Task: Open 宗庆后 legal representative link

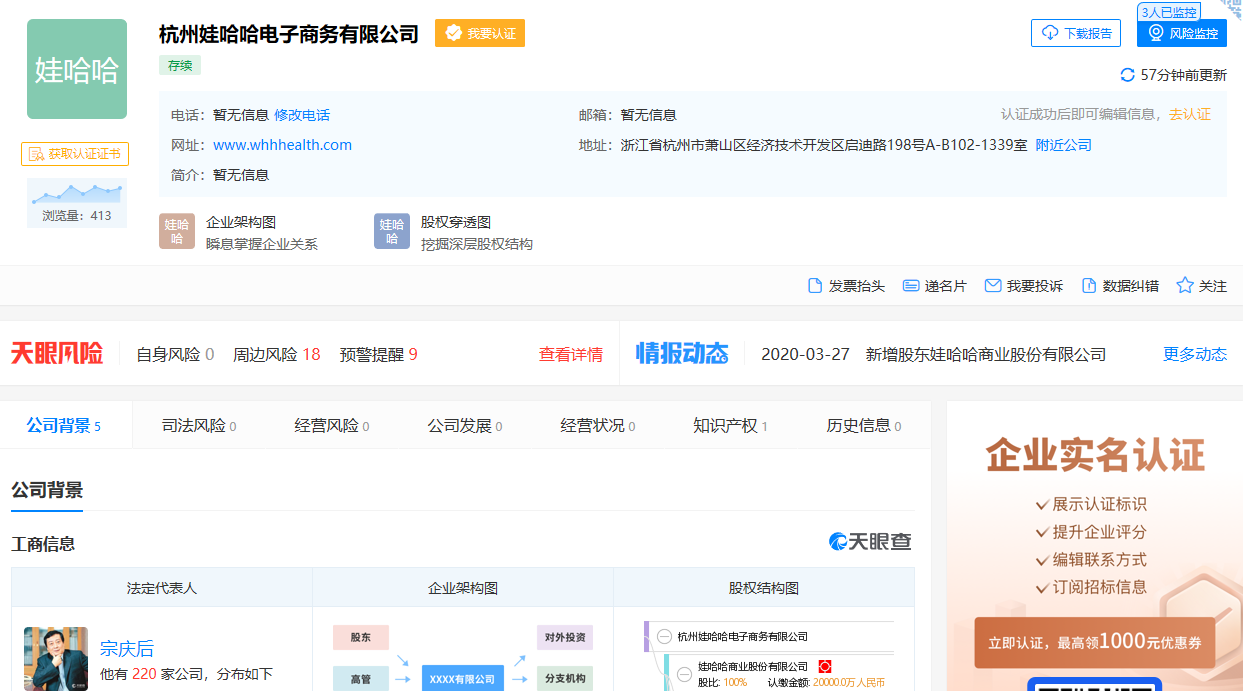Action: [x=127, y=649]
